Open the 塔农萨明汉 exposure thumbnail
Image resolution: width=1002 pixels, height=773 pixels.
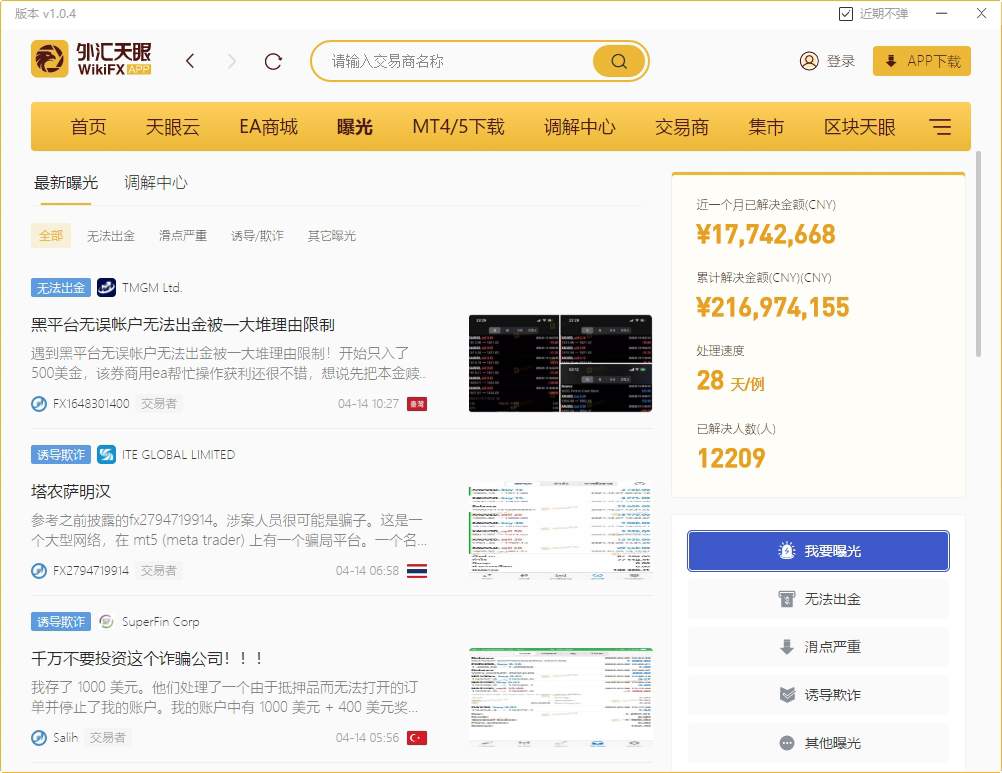(x=560, y=531)
